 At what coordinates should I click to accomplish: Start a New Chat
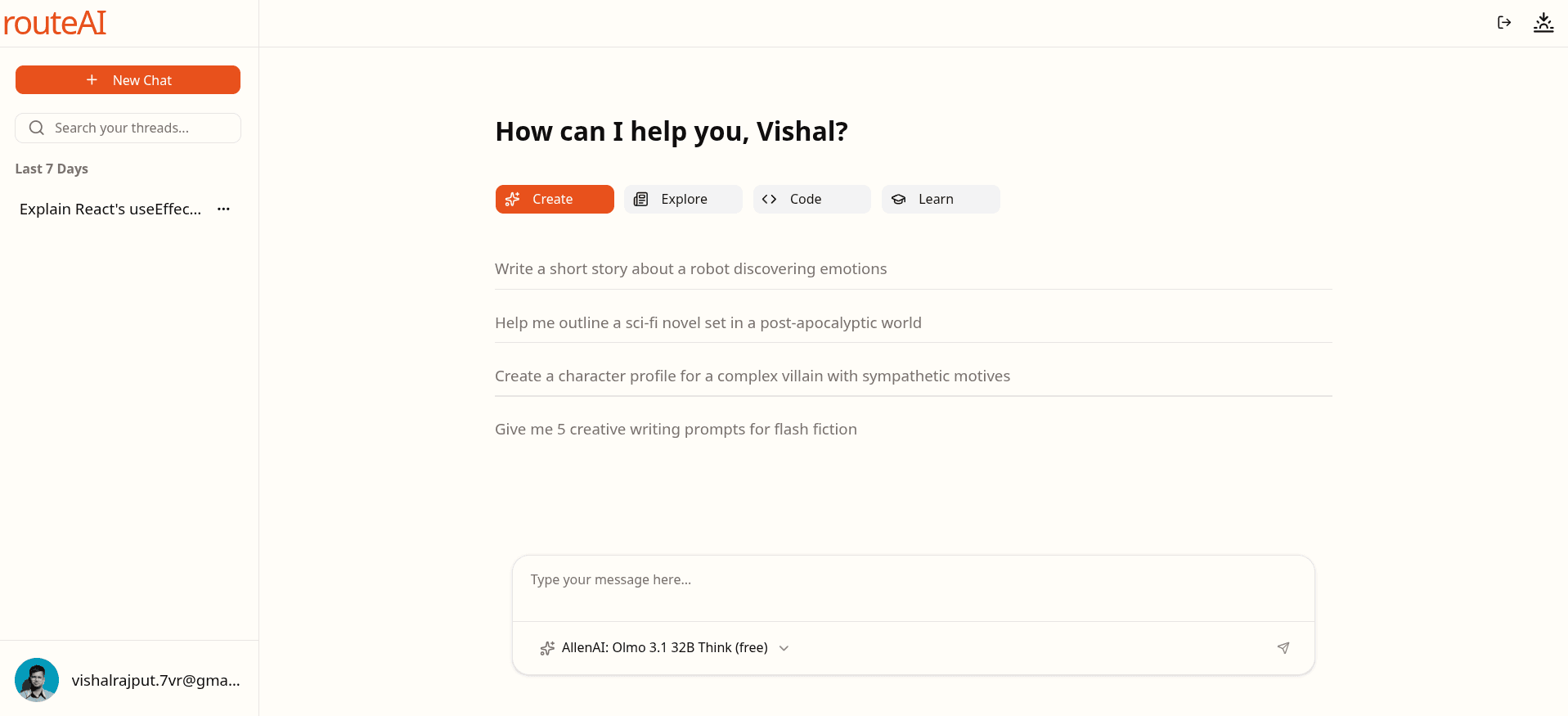[128, 80]
